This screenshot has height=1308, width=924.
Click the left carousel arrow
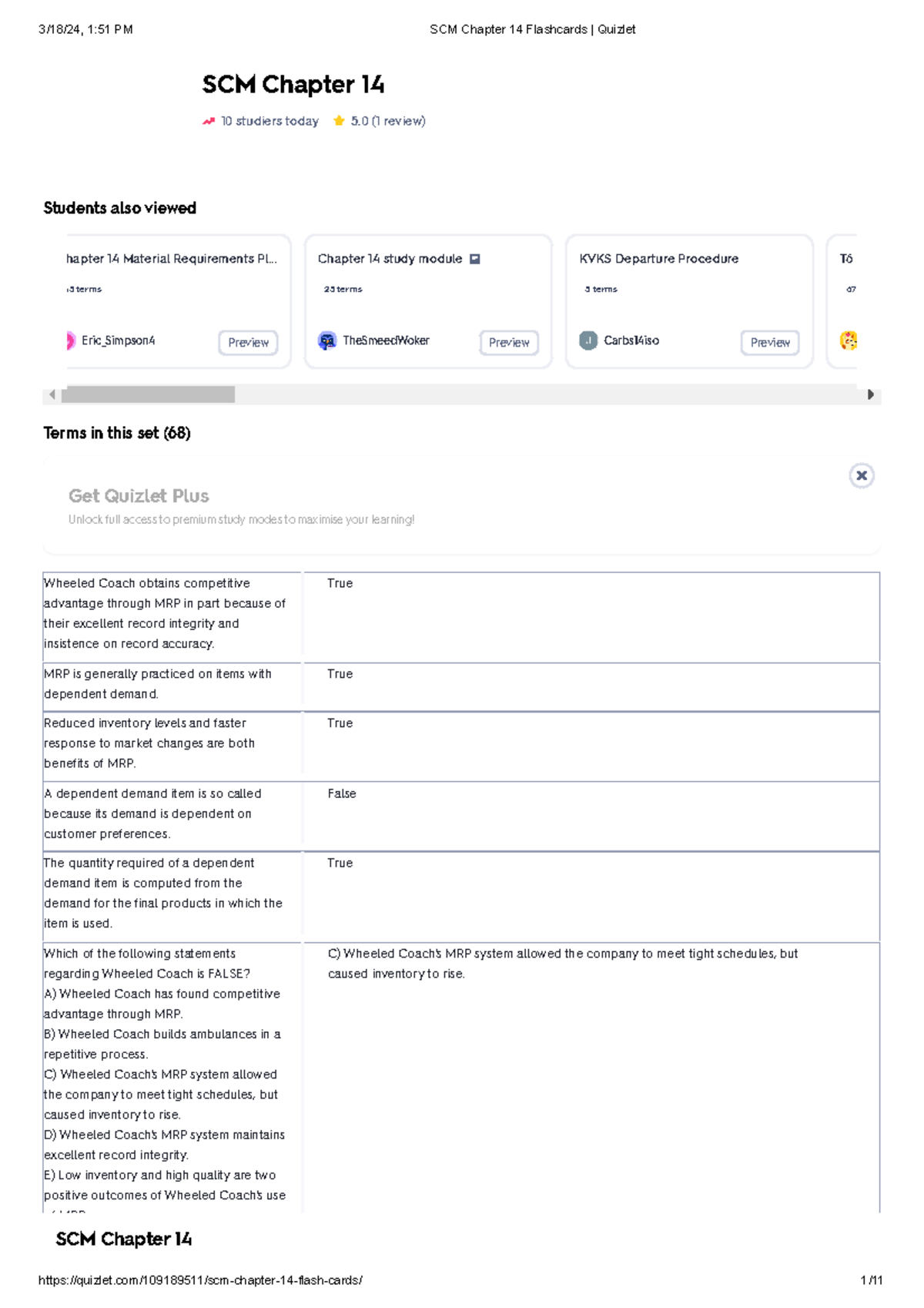(x=52, y=394)
